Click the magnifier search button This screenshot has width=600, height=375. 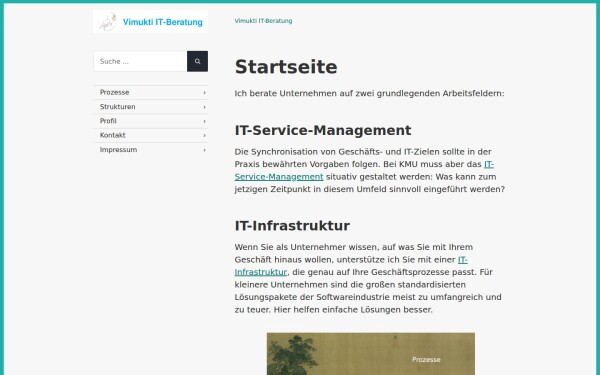pyautogui.click(x=197, y=61)
